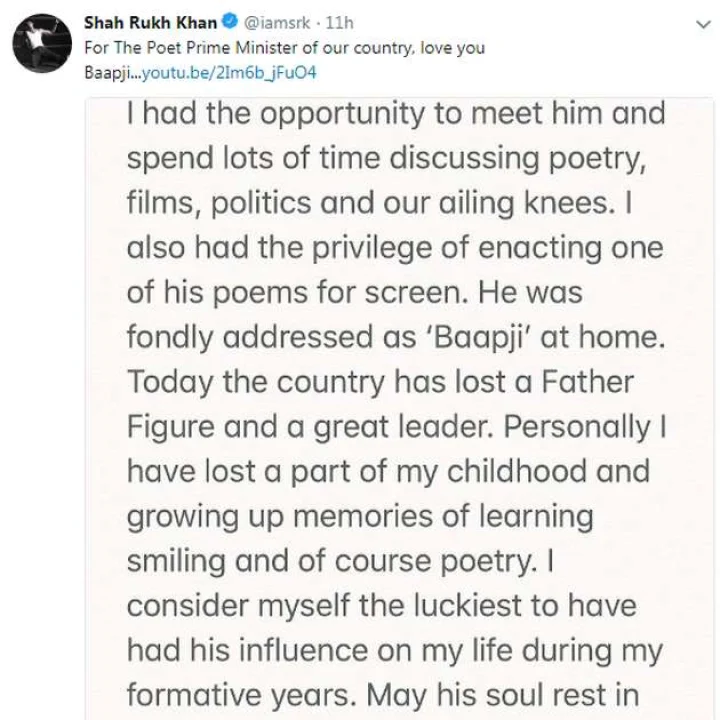Click the line 'films, politics and our ailing knees'
This screenshot has width=720, height=720.
click(379, 204)
